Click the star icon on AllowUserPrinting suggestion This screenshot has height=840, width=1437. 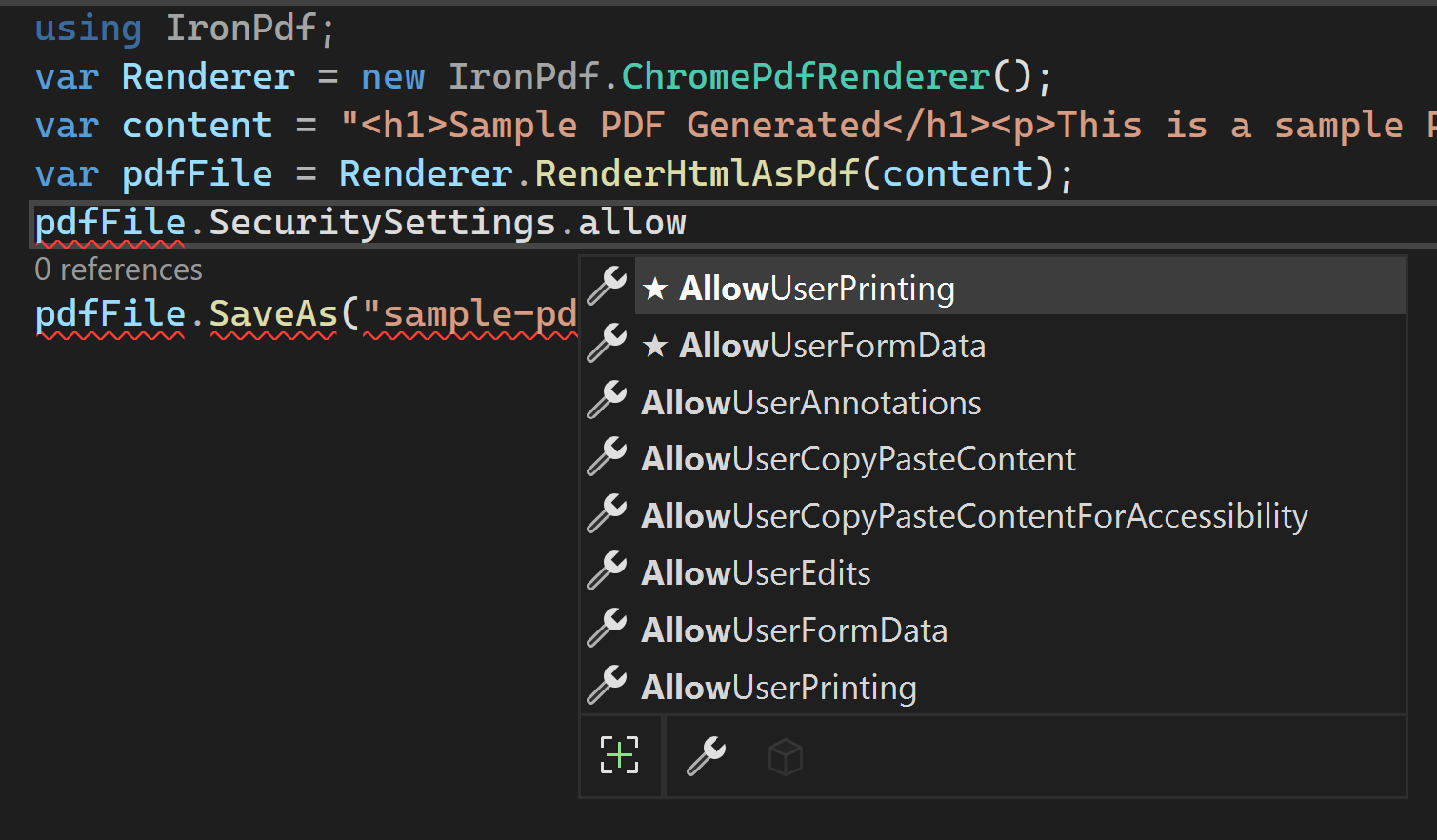click(x=657, y=288)
